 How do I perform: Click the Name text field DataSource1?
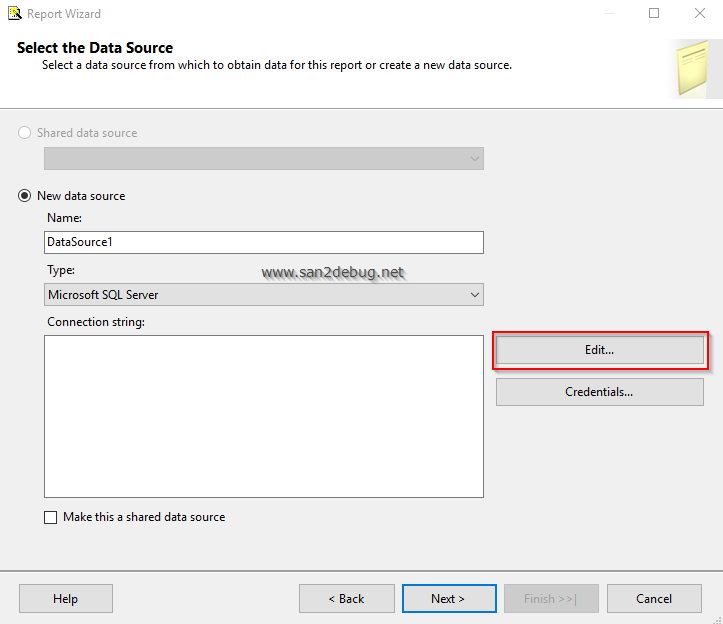coord(264,242)
